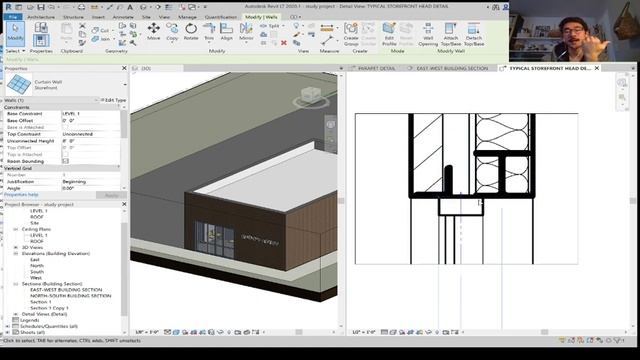The width and height of the screenshot is (640, 360).
Task: Click the Text (A) icon in quick access toolbar
Action: tap(130, 7)
